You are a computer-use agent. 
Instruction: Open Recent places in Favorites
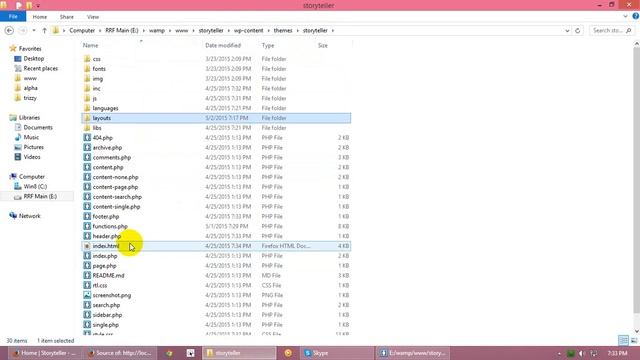pos(40,69)
